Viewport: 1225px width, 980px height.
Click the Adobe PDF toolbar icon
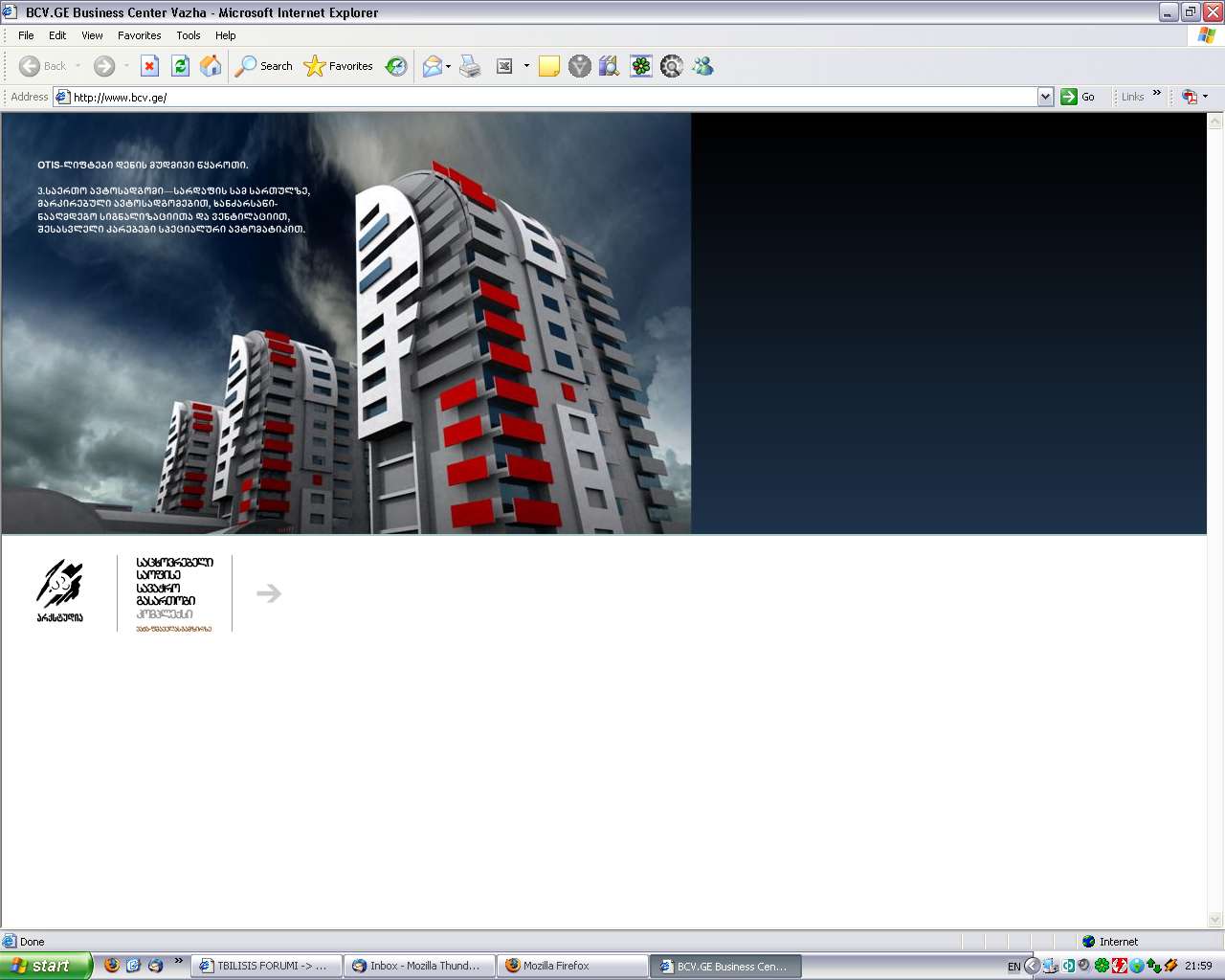(1190, 97)
